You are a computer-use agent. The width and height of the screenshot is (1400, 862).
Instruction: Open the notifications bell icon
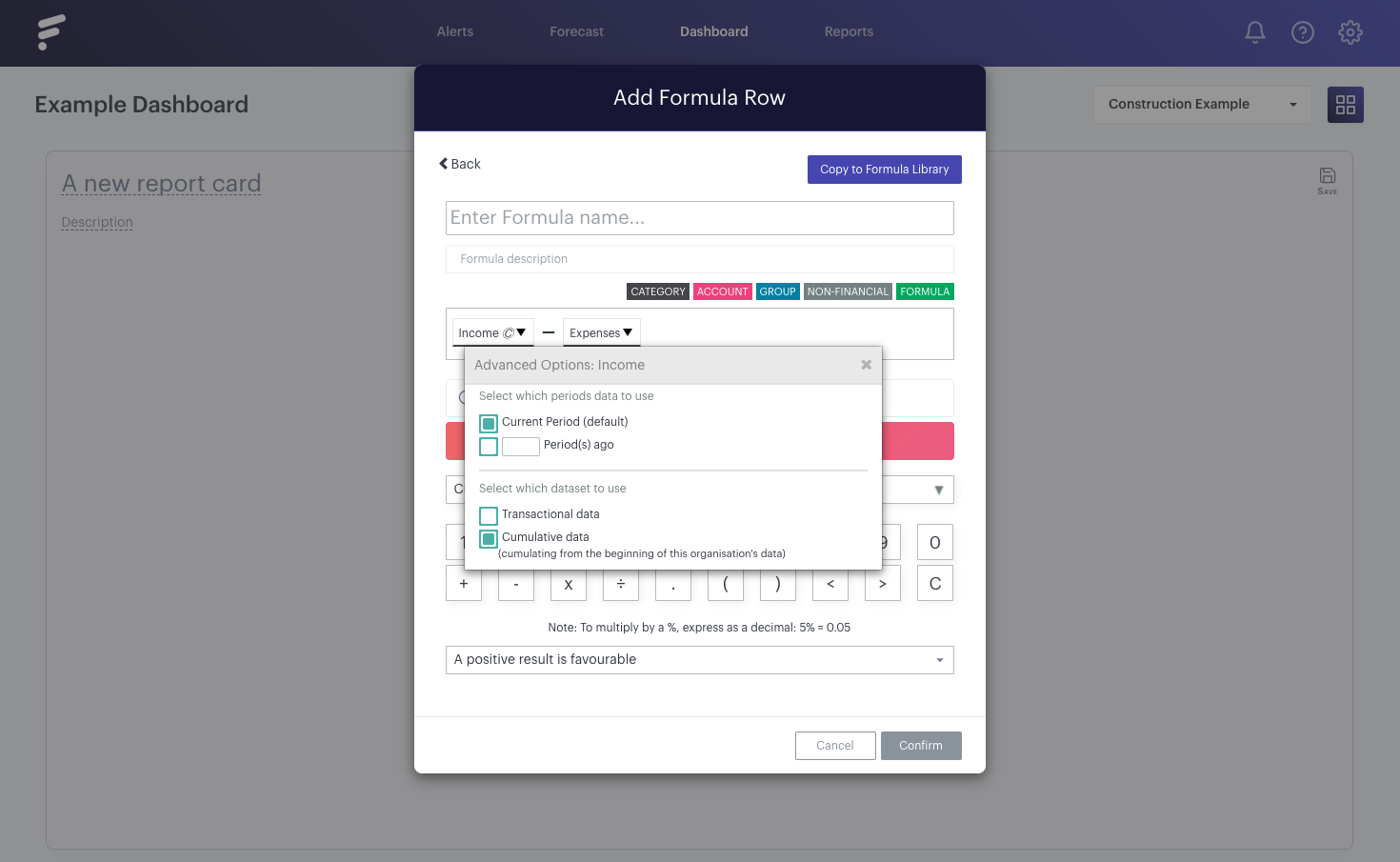(x=1255, y=32)
